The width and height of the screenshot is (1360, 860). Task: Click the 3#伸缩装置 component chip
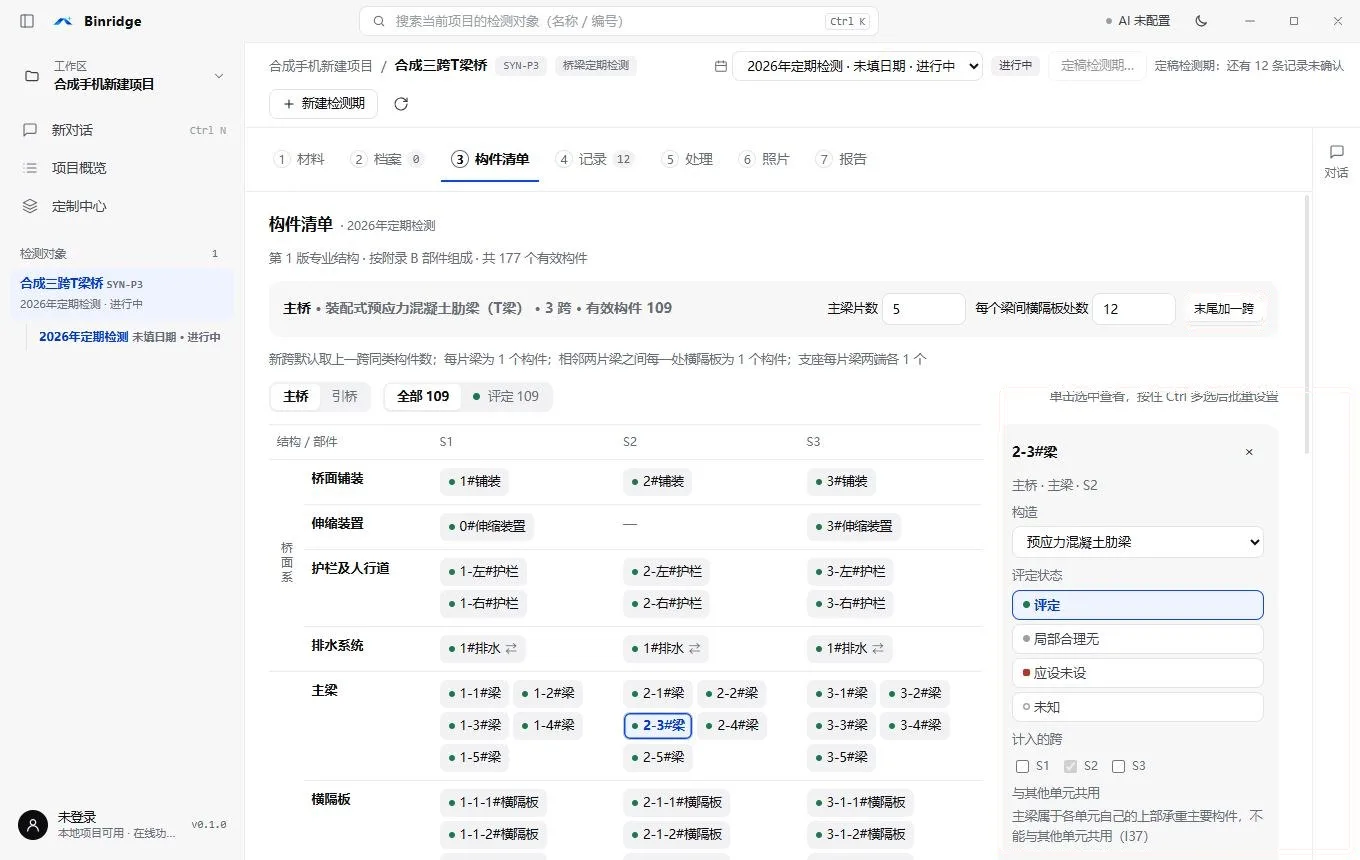[854, 526]
